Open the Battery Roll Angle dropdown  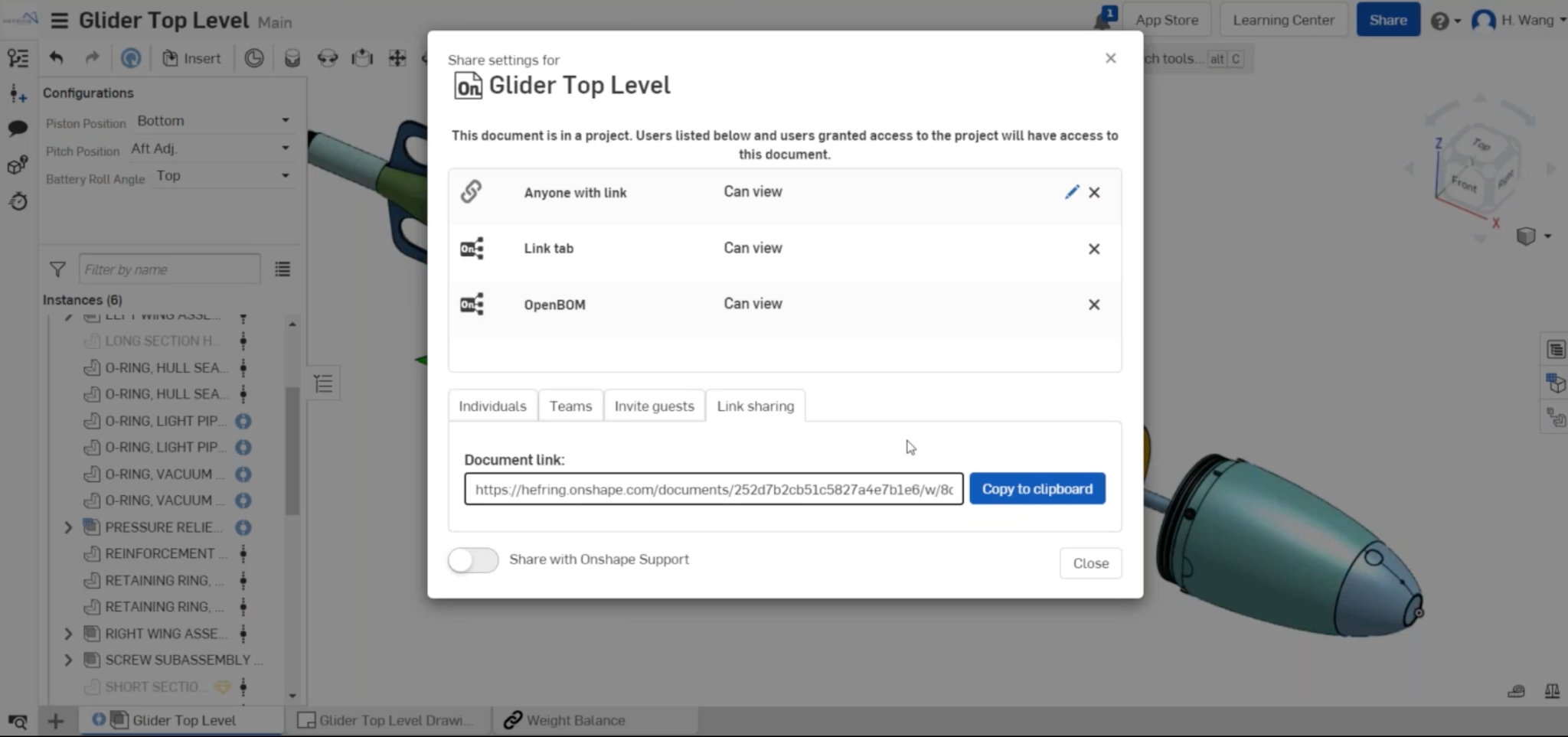click(x=223, y=176)
